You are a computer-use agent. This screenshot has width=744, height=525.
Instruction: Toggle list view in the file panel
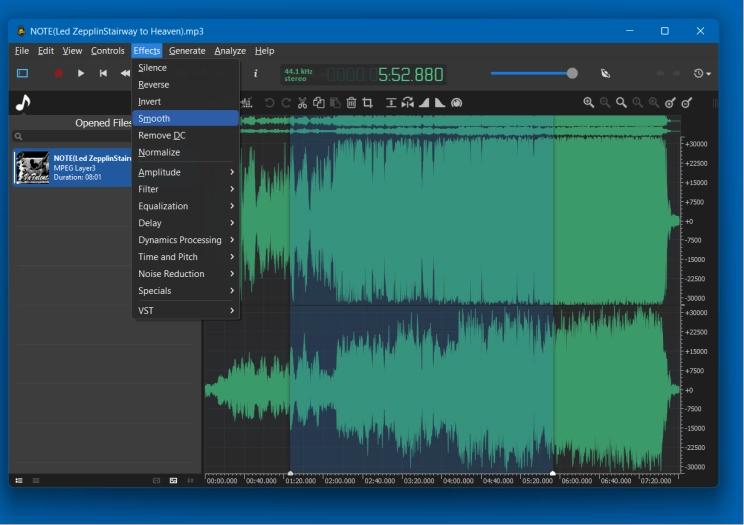coord(19,481)
